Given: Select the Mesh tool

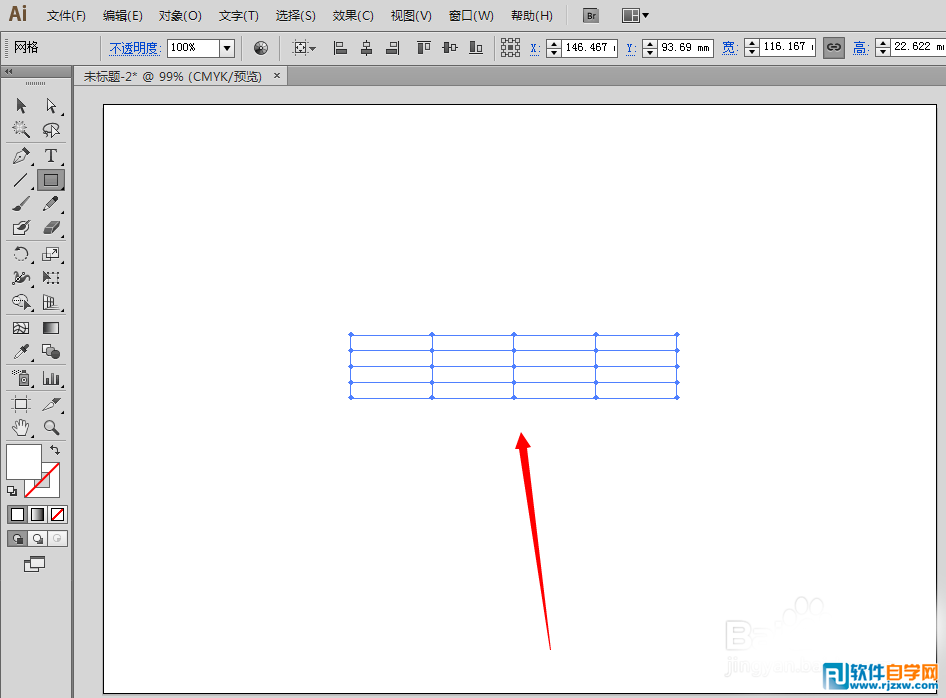Looking at the screenshot, I should (x=21, y=328).
